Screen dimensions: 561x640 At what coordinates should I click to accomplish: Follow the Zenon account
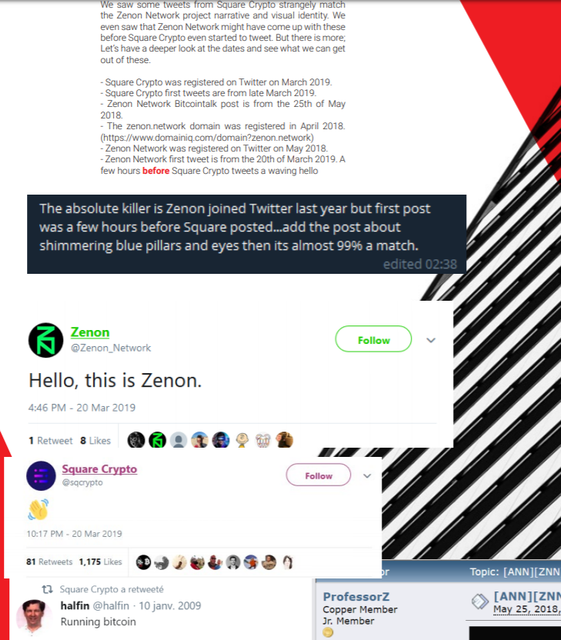point(374,339)
